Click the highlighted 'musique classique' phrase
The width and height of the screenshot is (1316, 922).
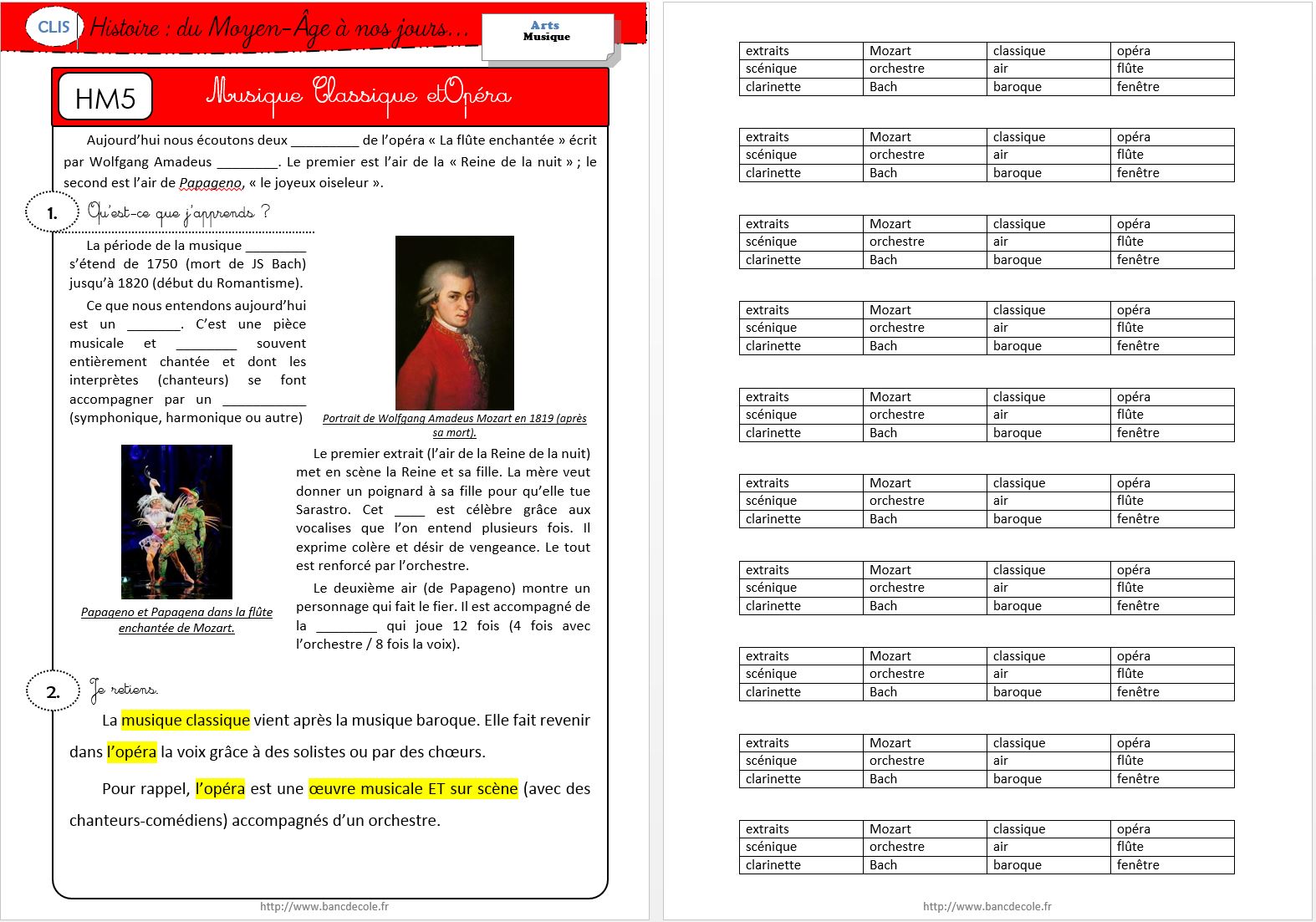tap(186, 720)
